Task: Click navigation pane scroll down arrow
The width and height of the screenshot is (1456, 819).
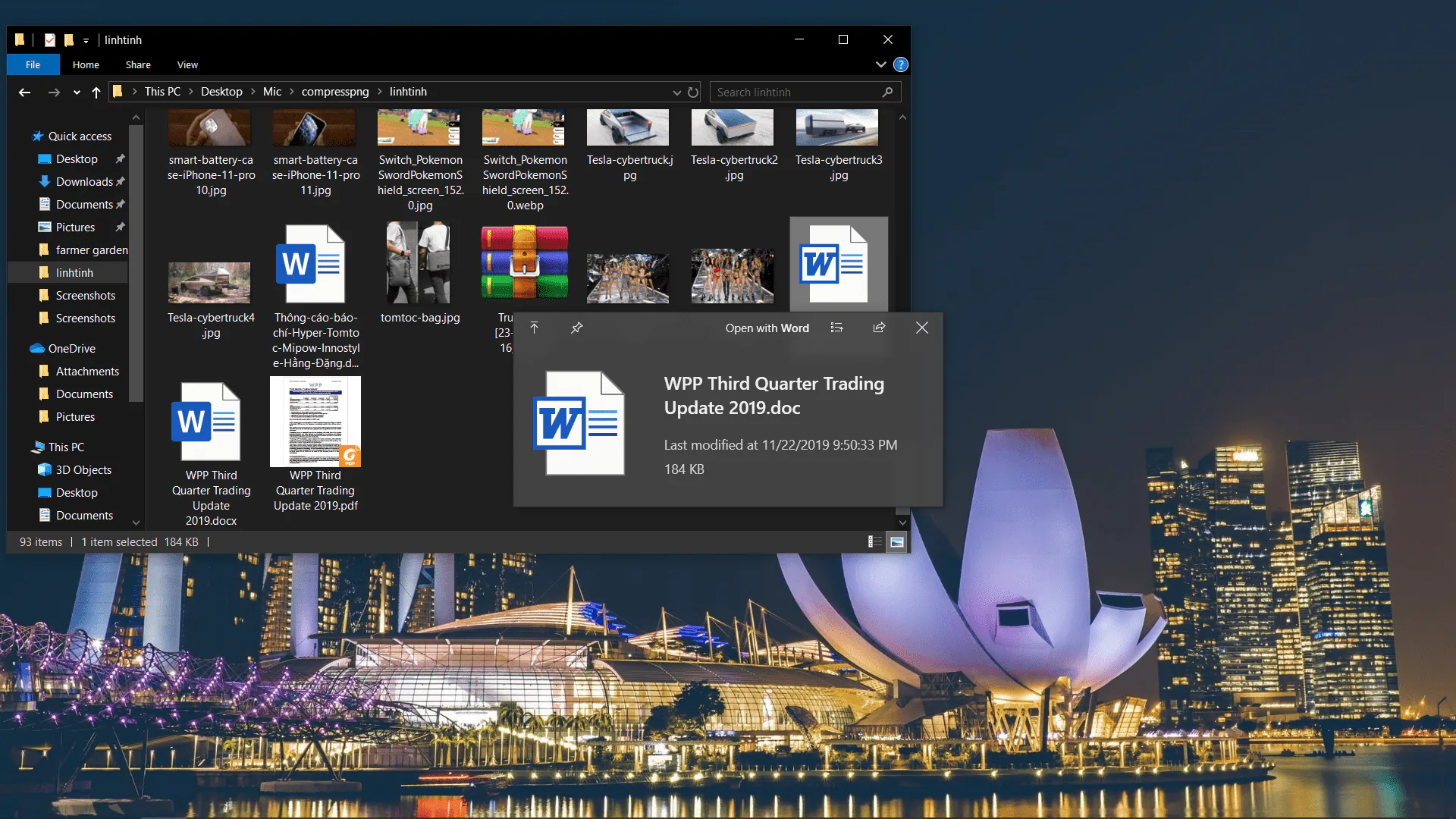Action: pos(136,522)
